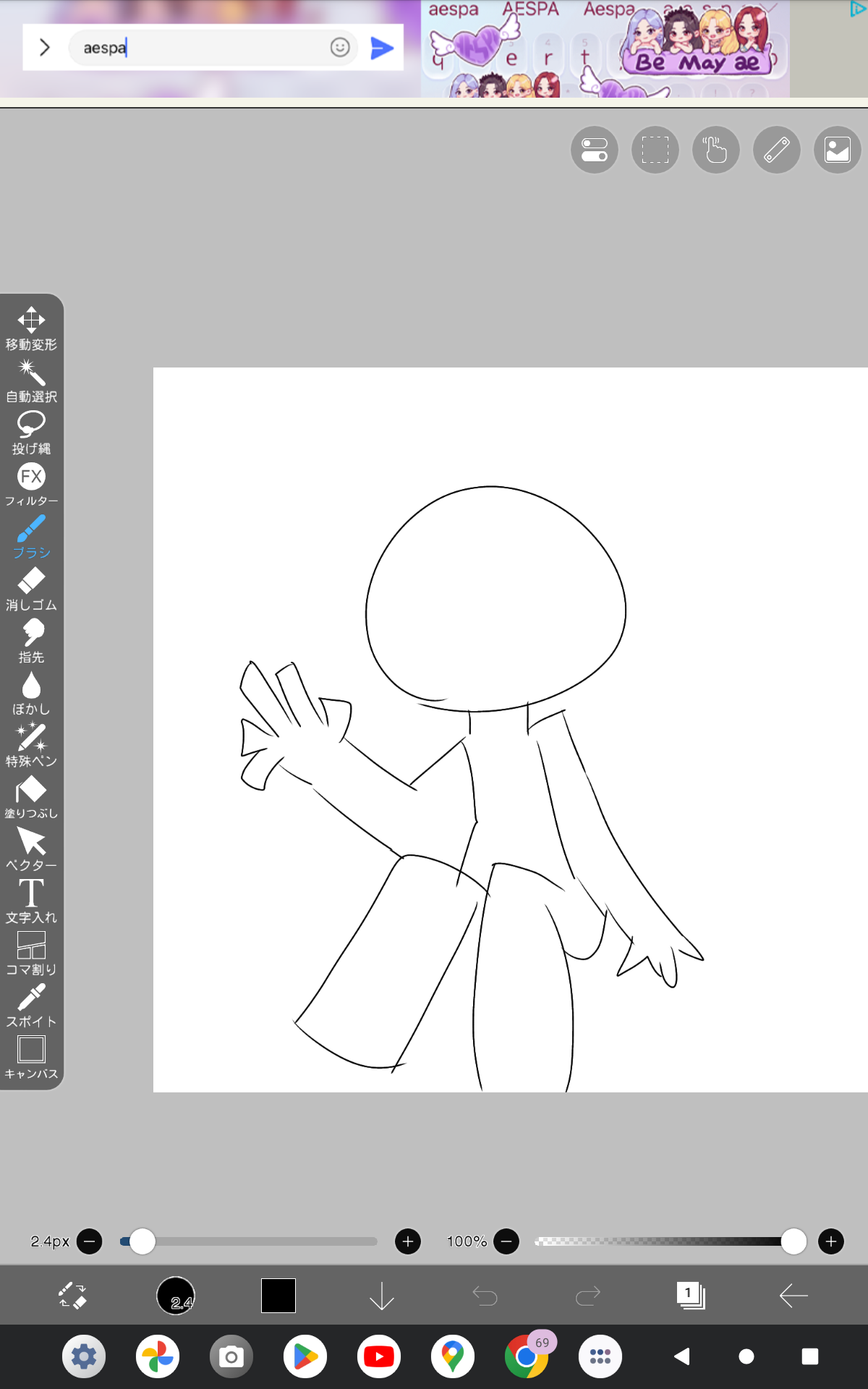Open Chrome from the Android dock
868x1389 pixels.
click(x=526, y=1356)
